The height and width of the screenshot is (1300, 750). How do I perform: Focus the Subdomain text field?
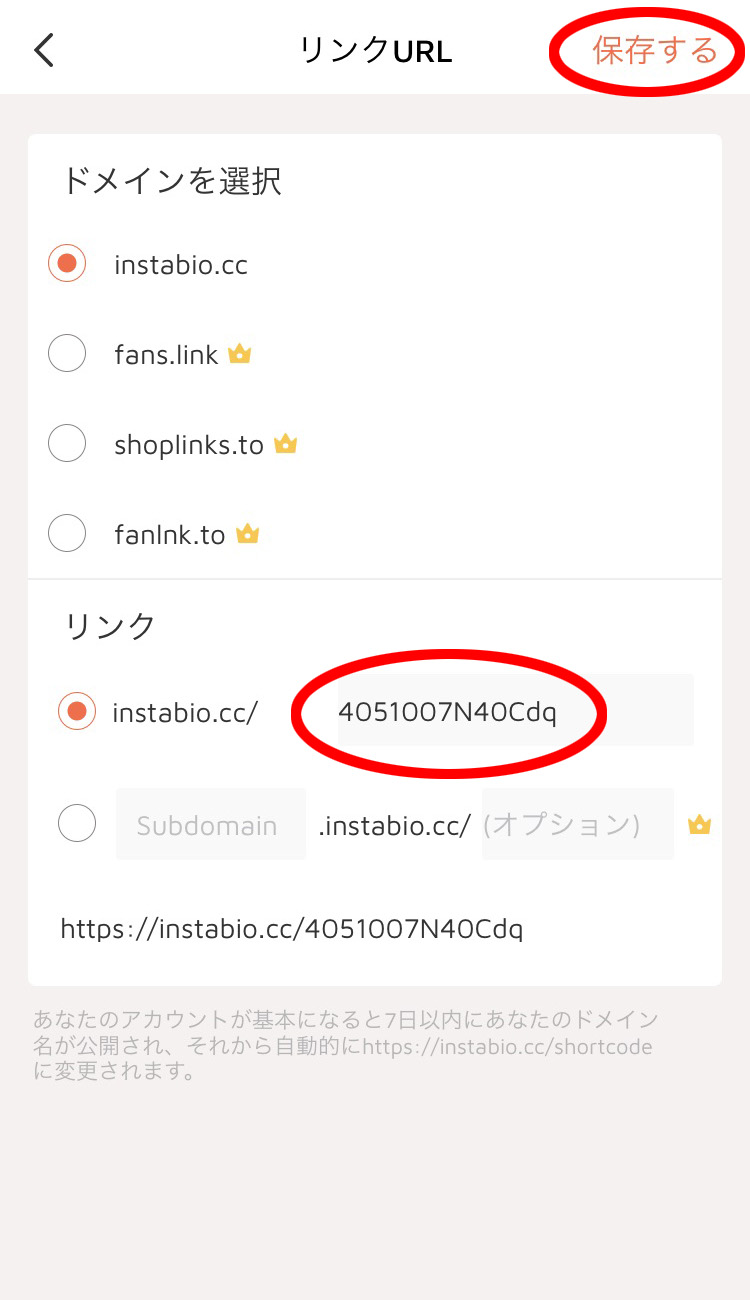tap(210, 825)
